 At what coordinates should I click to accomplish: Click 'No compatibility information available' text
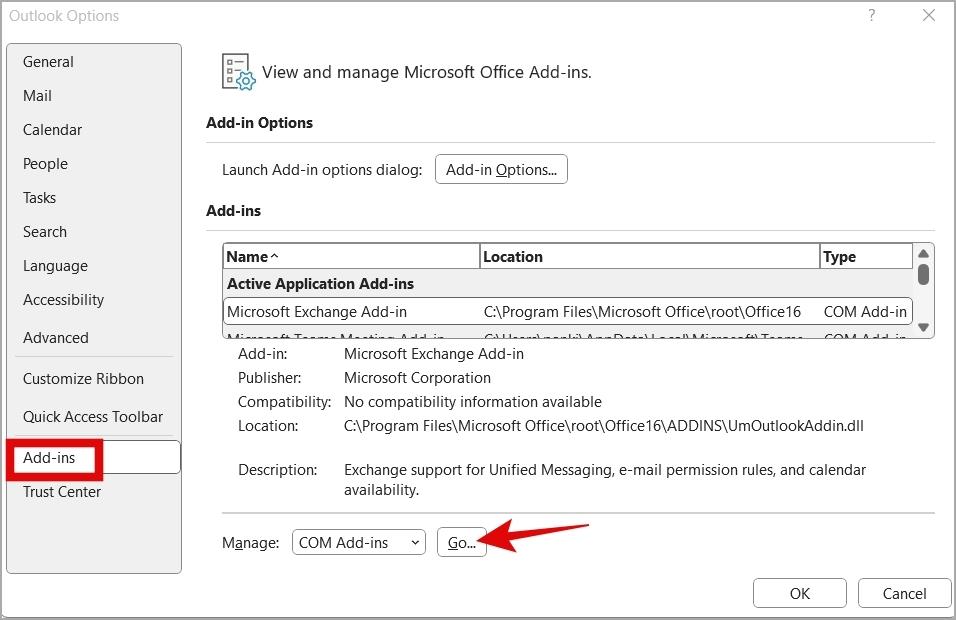click(x=473, y=402)
